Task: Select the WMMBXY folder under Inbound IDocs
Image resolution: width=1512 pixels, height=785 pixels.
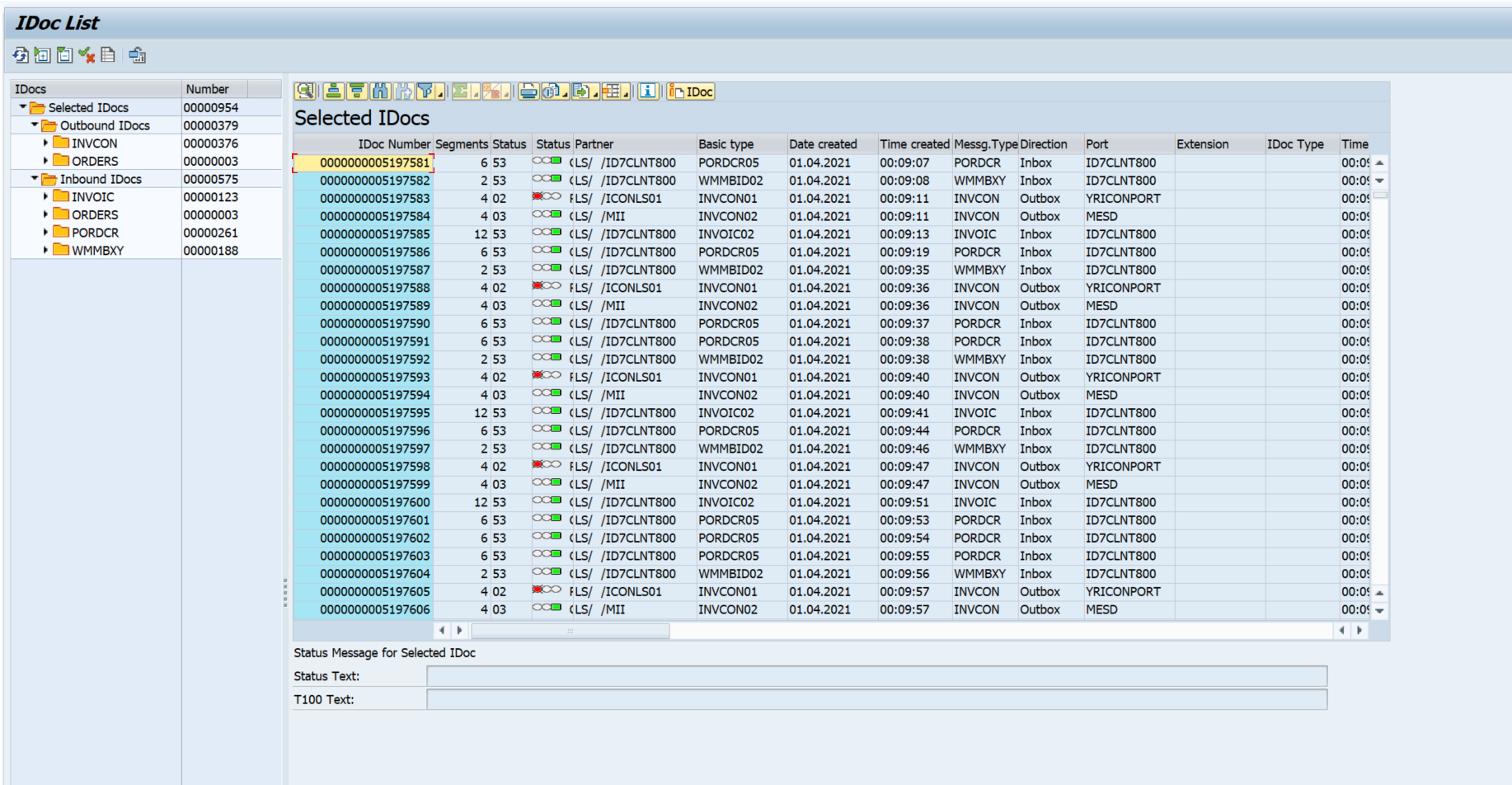Action: (97, 251)
